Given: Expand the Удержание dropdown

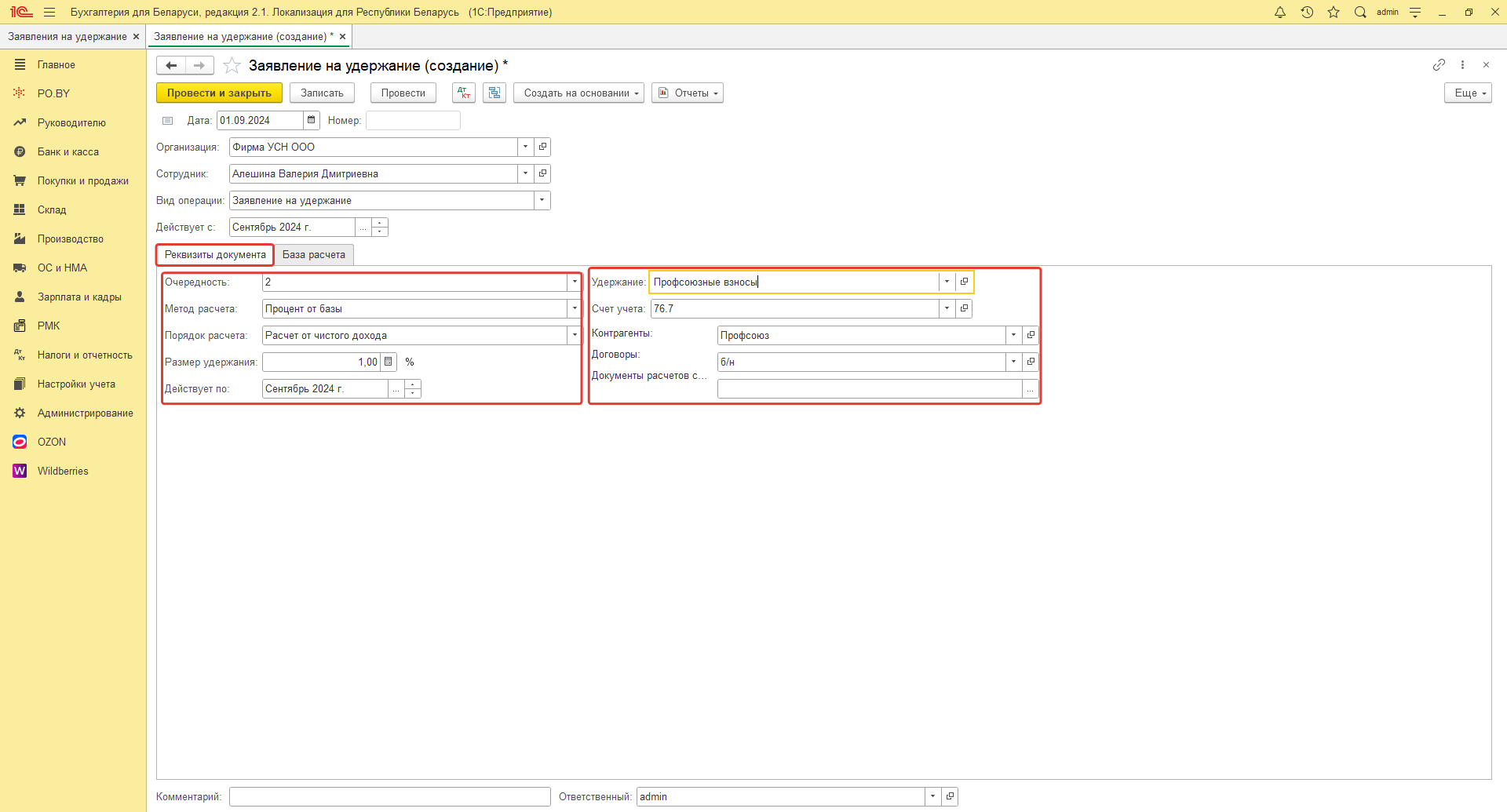Looking at the screenshot, I should coord(947,282).
